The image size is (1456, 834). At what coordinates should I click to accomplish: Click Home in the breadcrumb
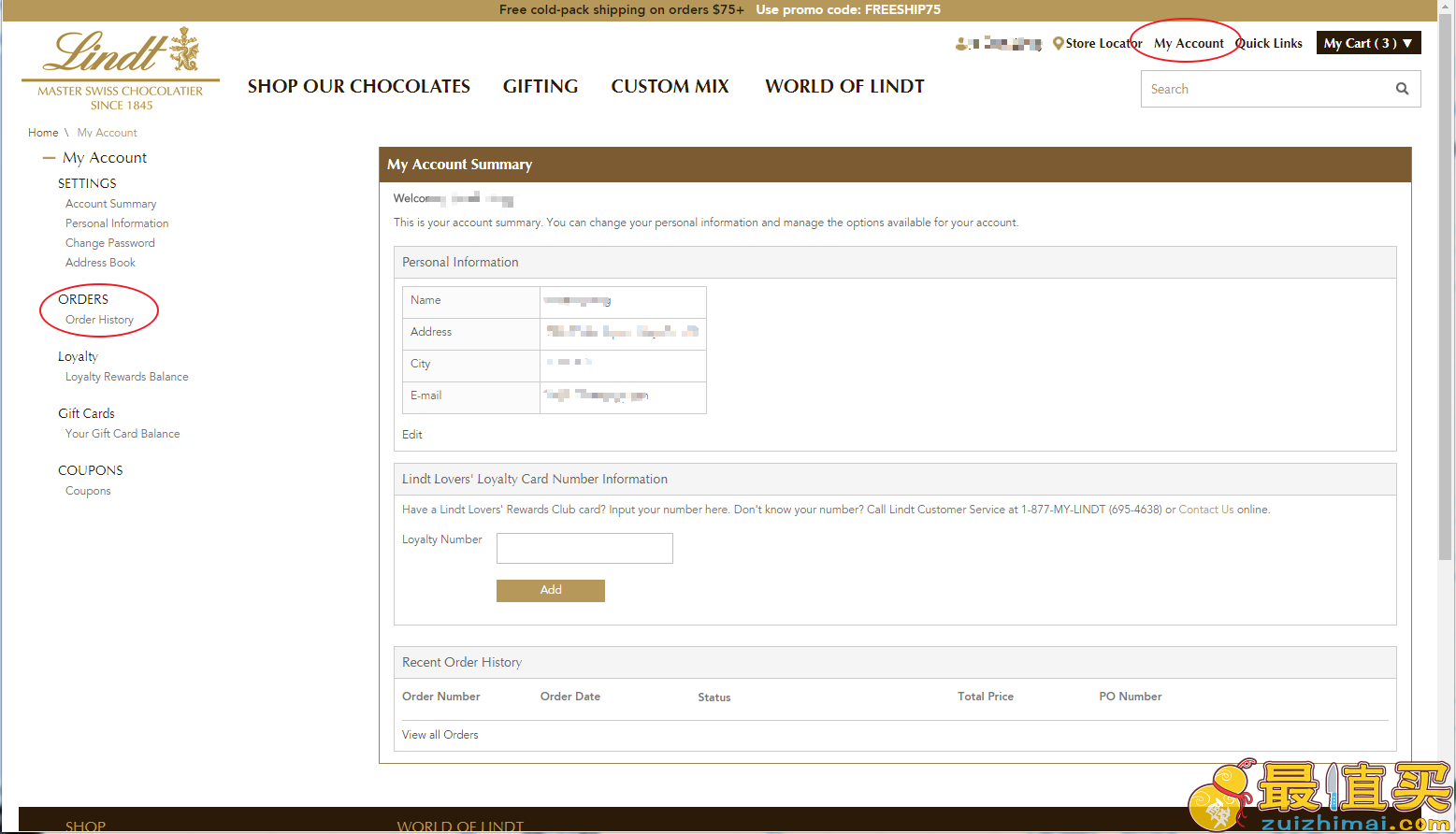click(43, 133)
